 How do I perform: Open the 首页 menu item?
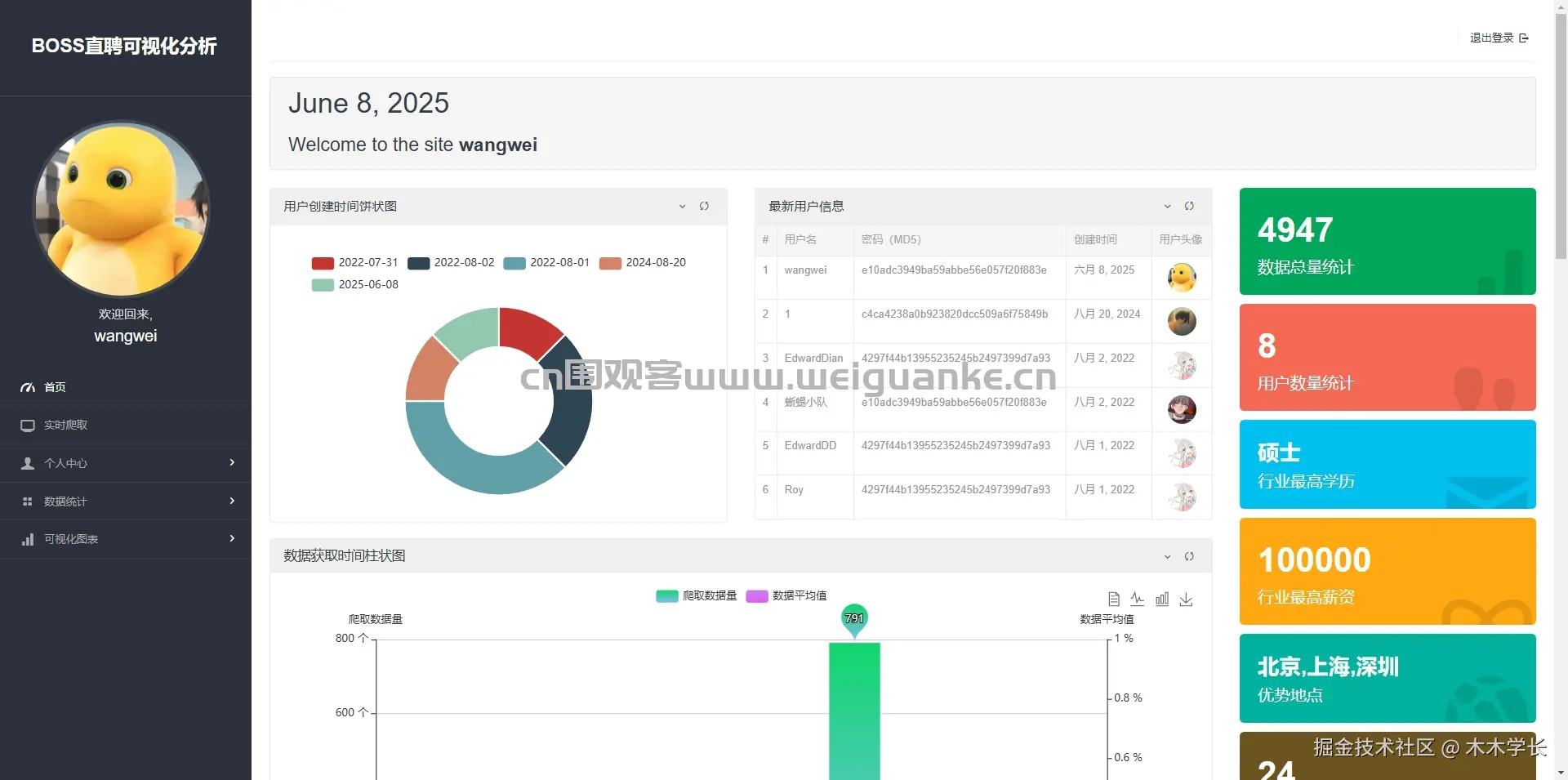coord(126,387)
